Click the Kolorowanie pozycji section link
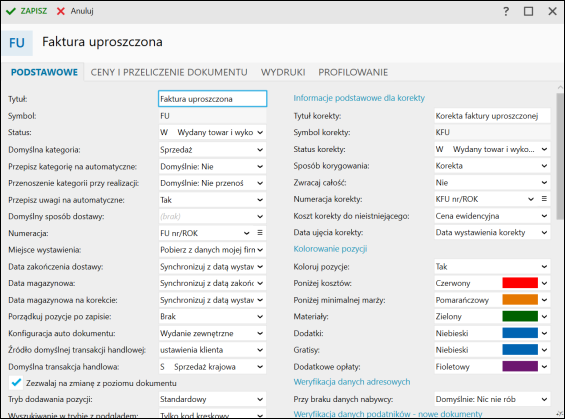This screenshot has width=565, height=419. pyautogui.click(x=330, y=249)
